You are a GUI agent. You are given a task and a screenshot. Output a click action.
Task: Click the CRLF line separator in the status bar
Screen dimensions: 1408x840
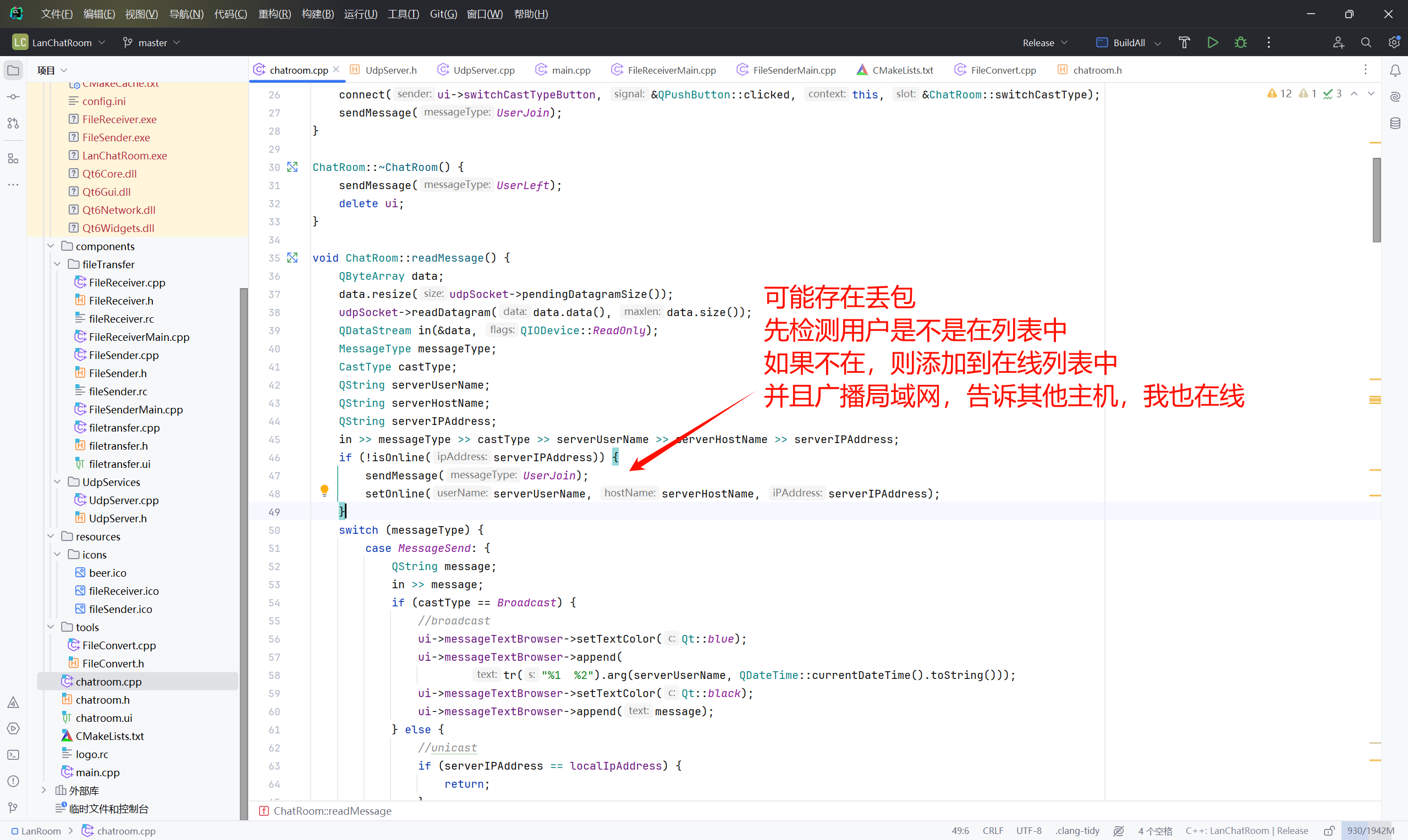click(992, 830)
